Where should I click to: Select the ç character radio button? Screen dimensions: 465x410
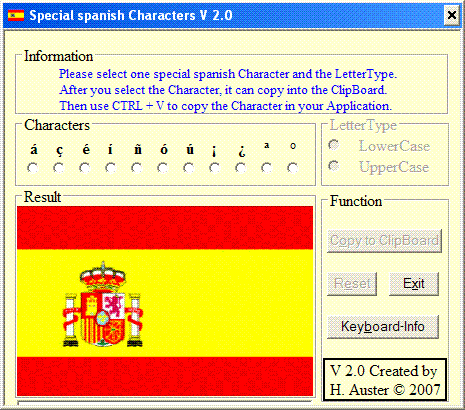(59, 168)
